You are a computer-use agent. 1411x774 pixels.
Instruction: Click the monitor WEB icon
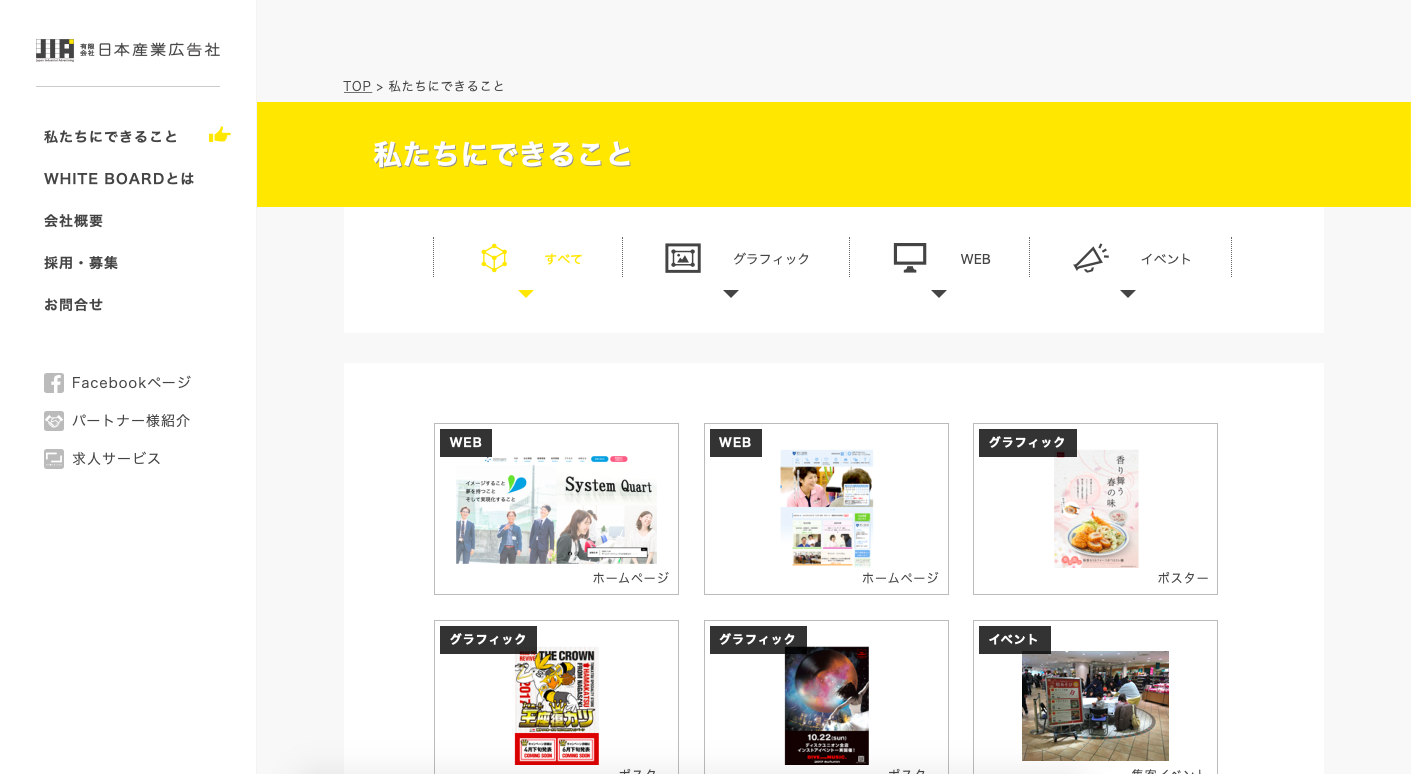[x=910, y=258]
